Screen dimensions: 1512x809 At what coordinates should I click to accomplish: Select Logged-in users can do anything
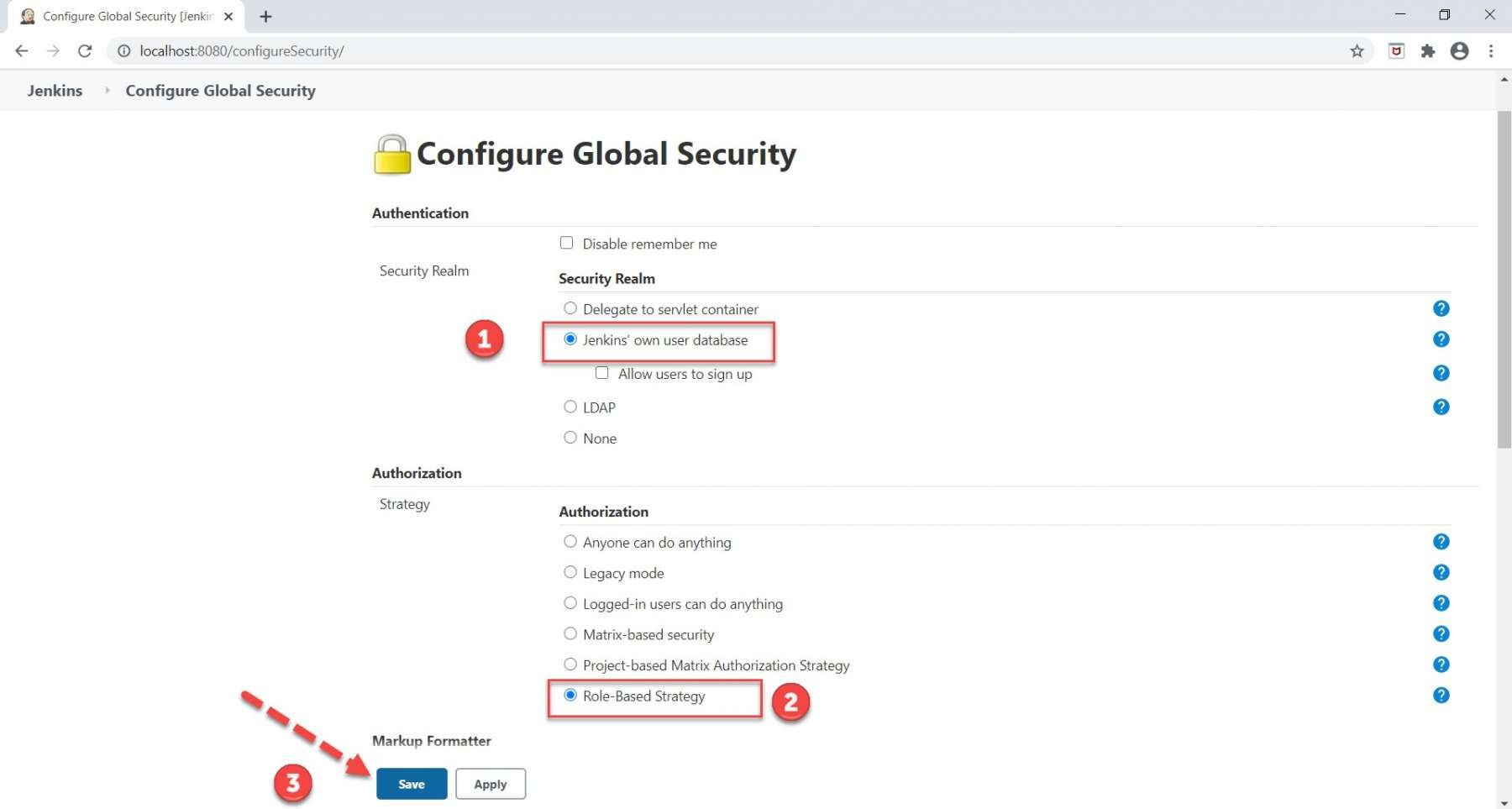pyautogui.click(x=570, y=603)
